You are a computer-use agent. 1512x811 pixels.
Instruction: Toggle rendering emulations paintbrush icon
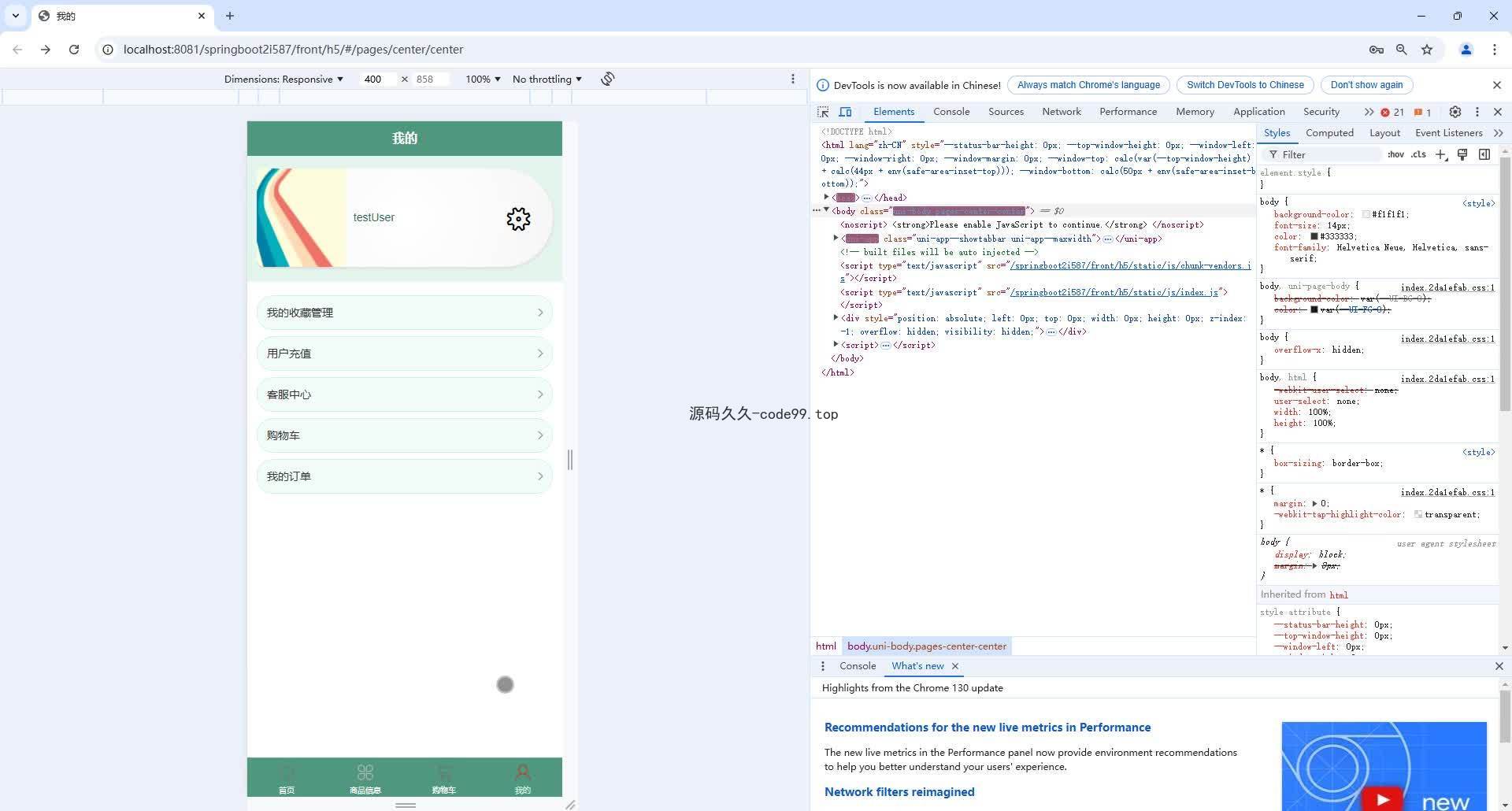[x=1462, y=154]
